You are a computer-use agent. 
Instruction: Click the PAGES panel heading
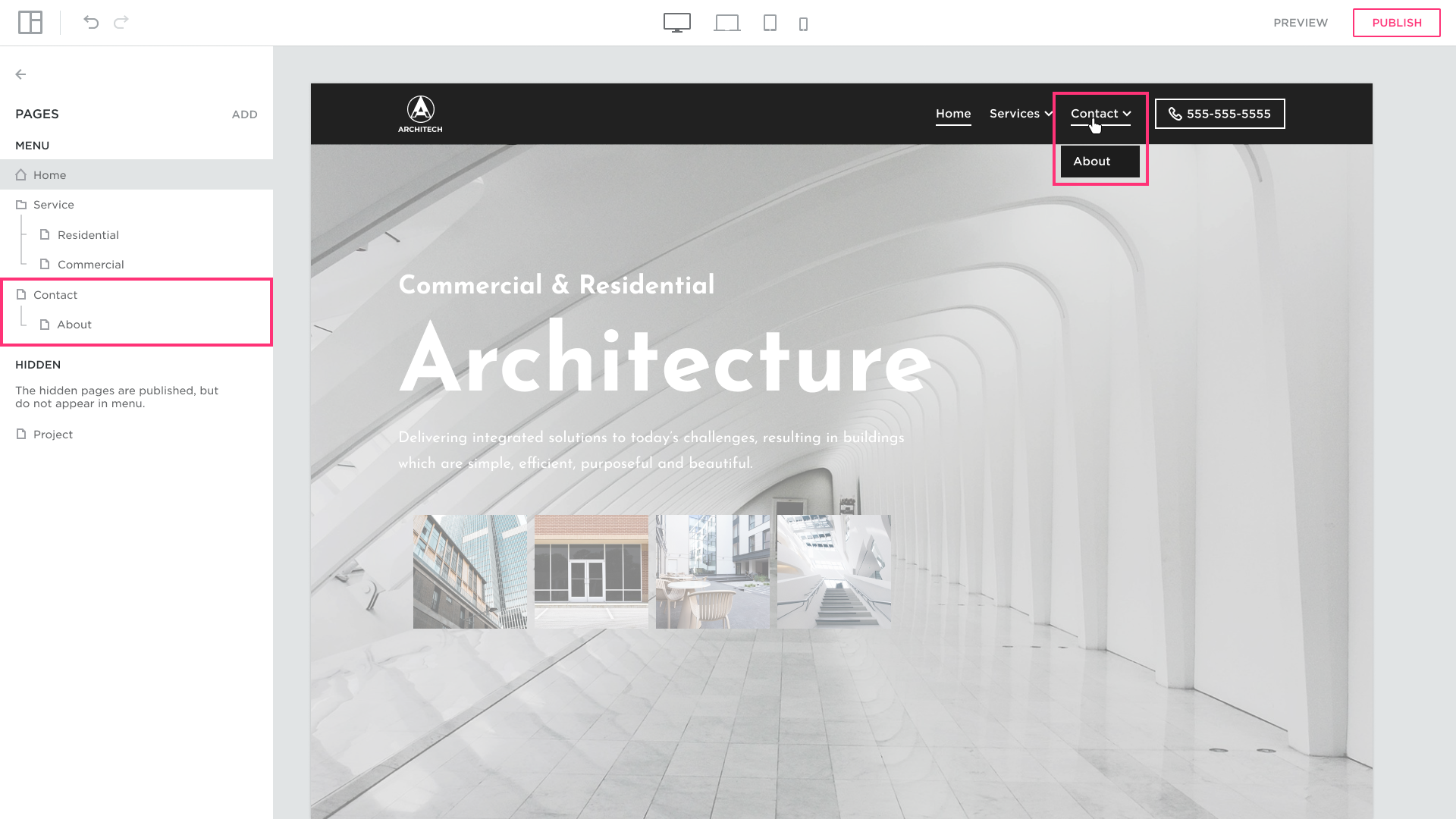(x=37, y=114)
